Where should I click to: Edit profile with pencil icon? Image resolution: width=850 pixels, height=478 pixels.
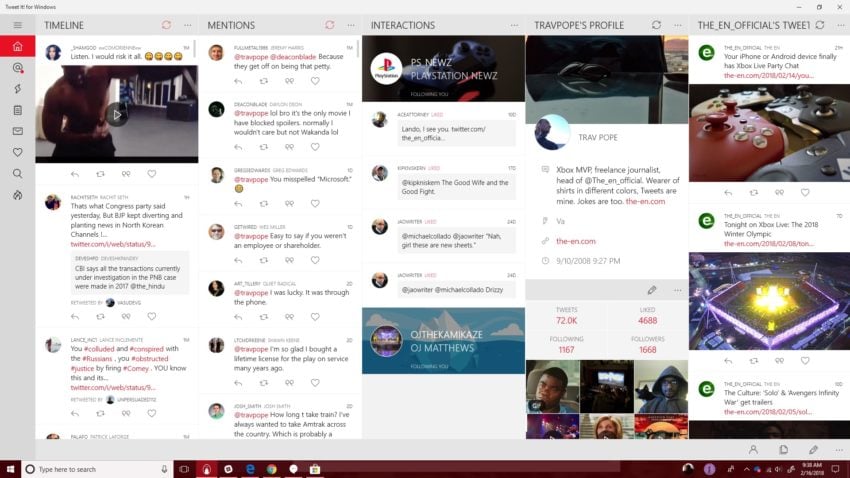(x=652, y=290)
